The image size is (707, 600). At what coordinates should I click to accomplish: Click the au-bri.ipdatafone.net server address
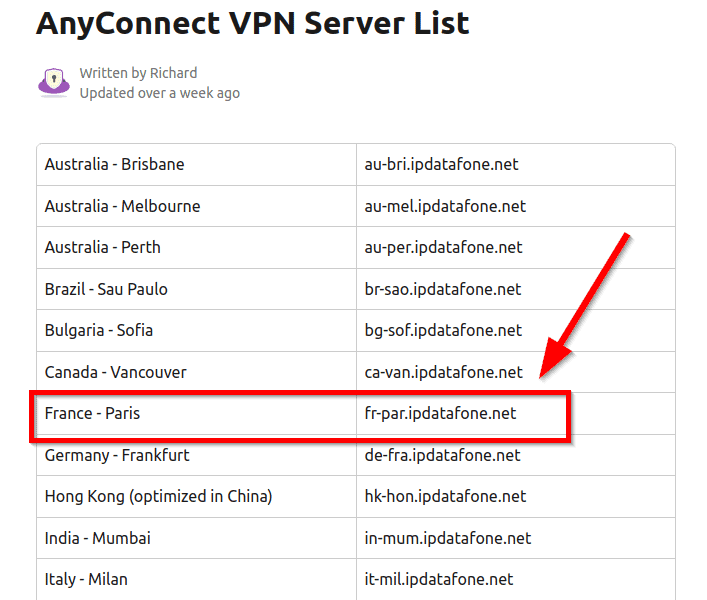pyautogui.click(x=441, y=164)
